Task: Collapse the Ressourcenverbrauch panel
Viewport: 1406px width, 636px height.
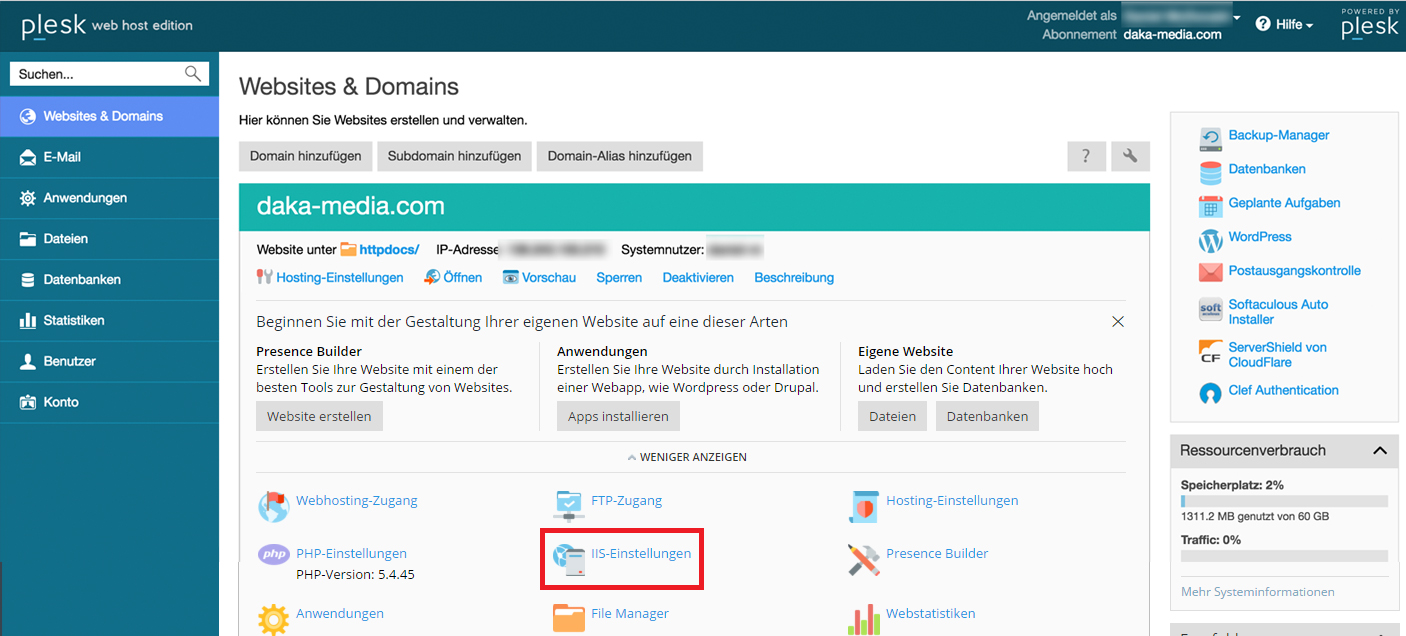Action: pos(1380,451)
